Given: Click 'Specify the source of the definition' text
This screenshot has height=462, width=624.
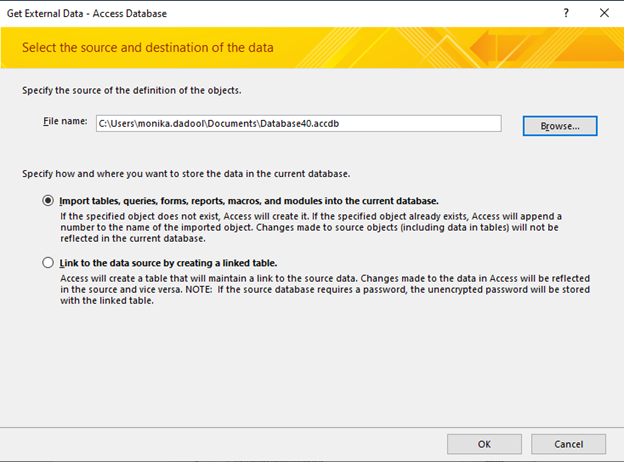Looking at the screenshot, I should pos(131,90).
